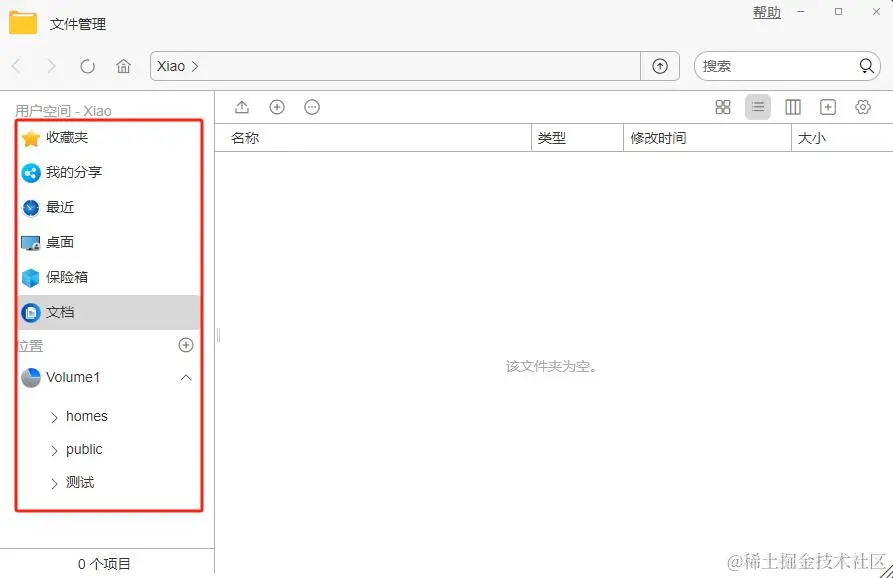893x578 pixels.
Task: Open 最近 (Recent) section
Action: (58, 207)
